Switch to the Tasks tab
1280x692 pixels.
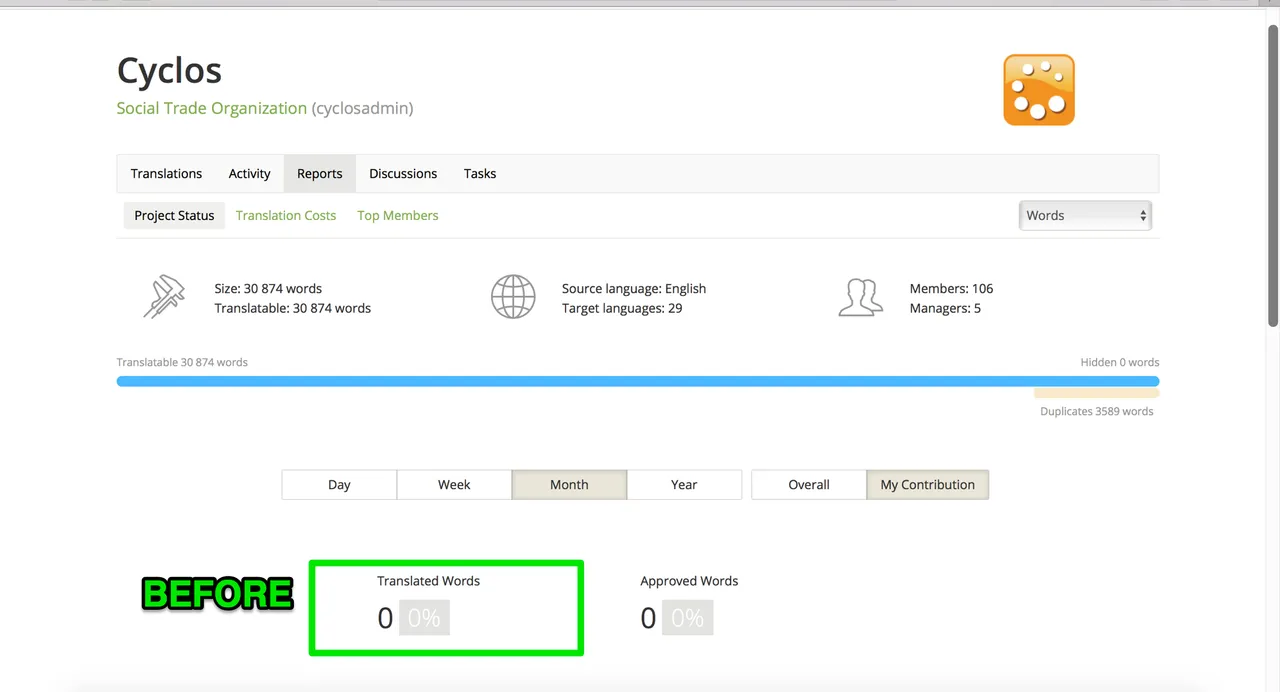(480, 173)
